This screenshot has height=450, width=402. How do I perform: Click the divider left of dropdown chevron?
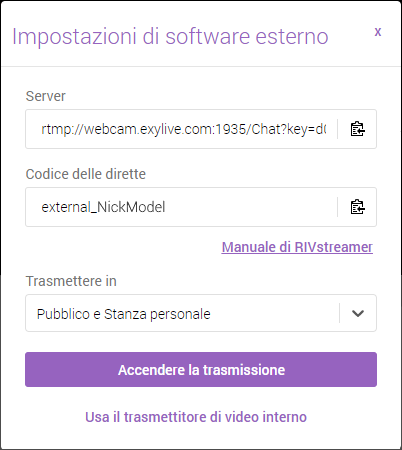click(339, 313)
